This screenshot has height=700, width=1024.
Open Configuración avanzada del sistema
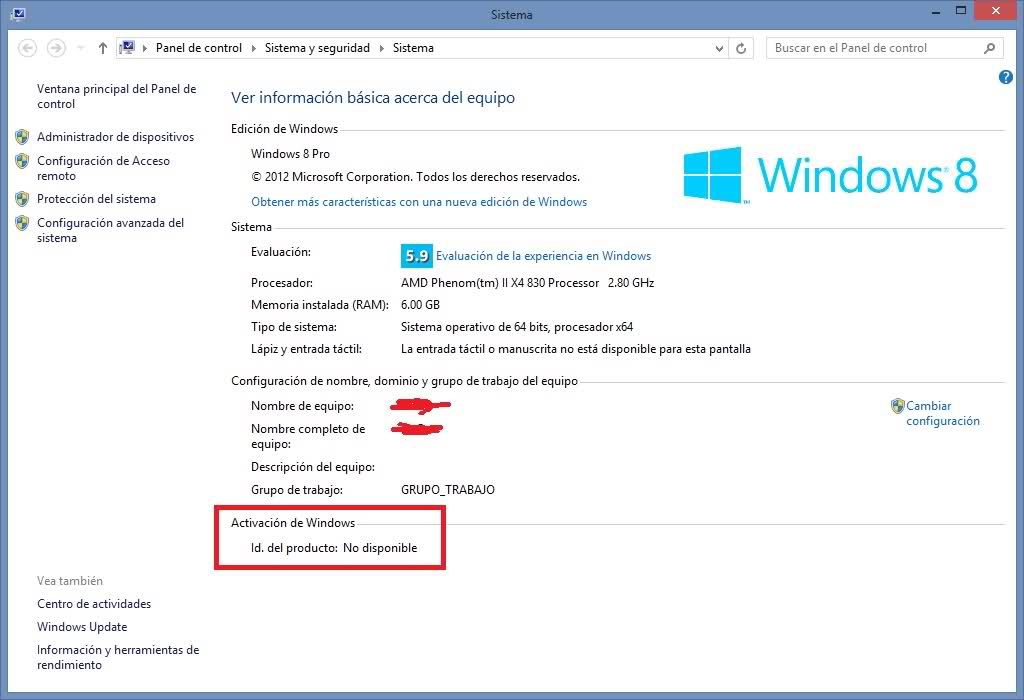(x=110, y=230)
